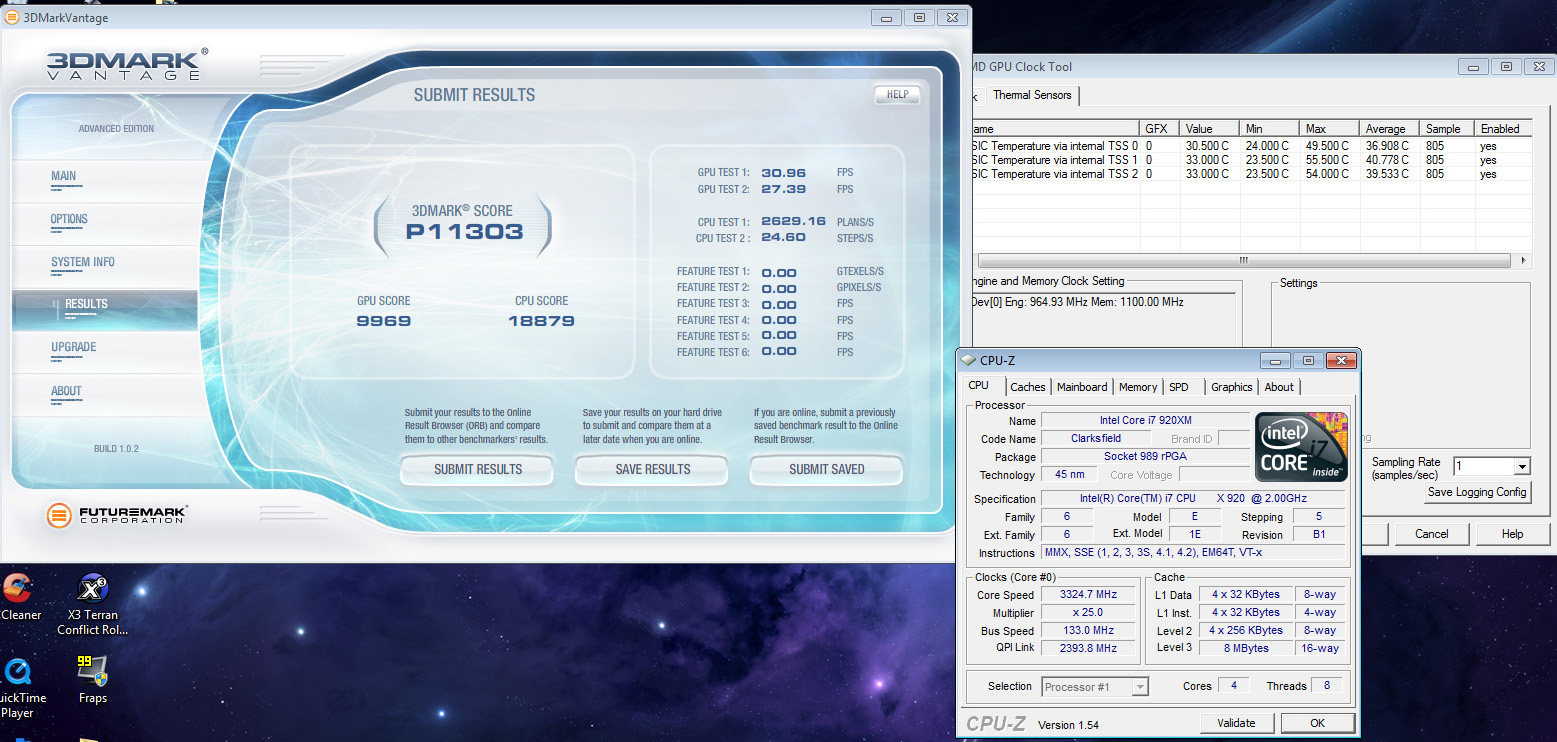
Task: Open X3 Terran Conflict desktop icon
Action: pyautogui.click(x=92, y=603)
